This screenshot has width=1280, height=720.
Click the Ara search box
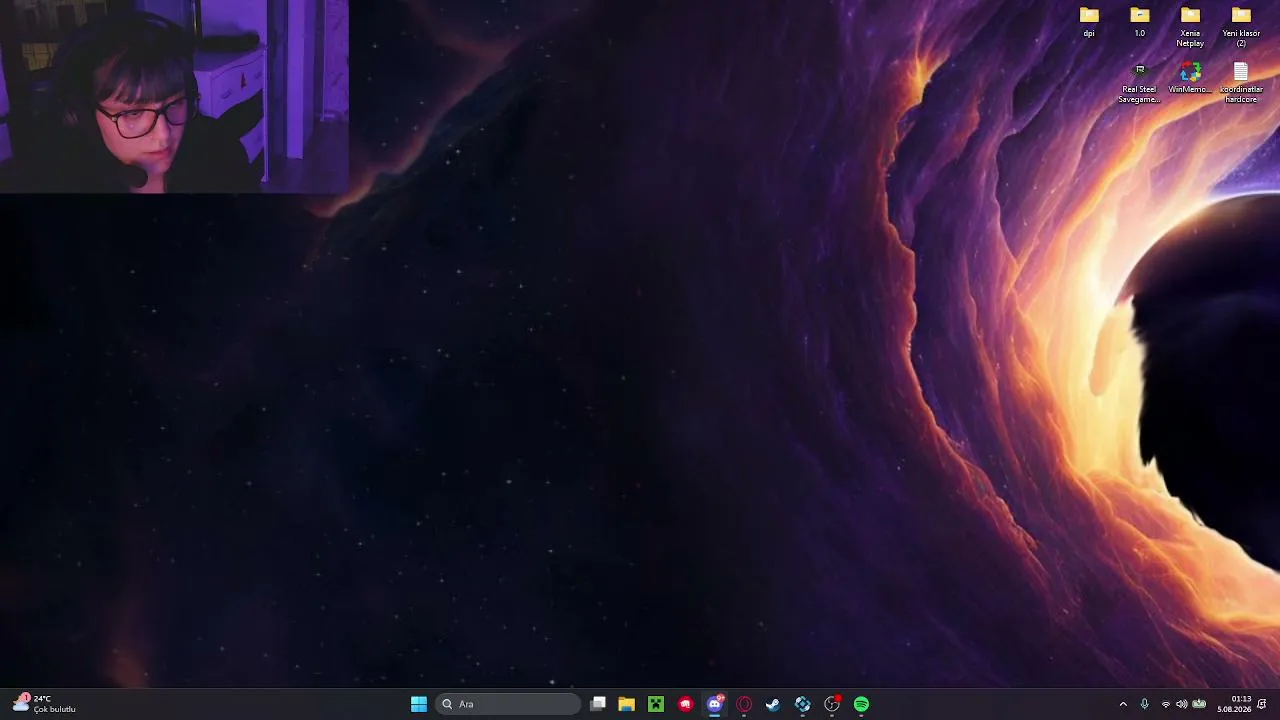508,704
